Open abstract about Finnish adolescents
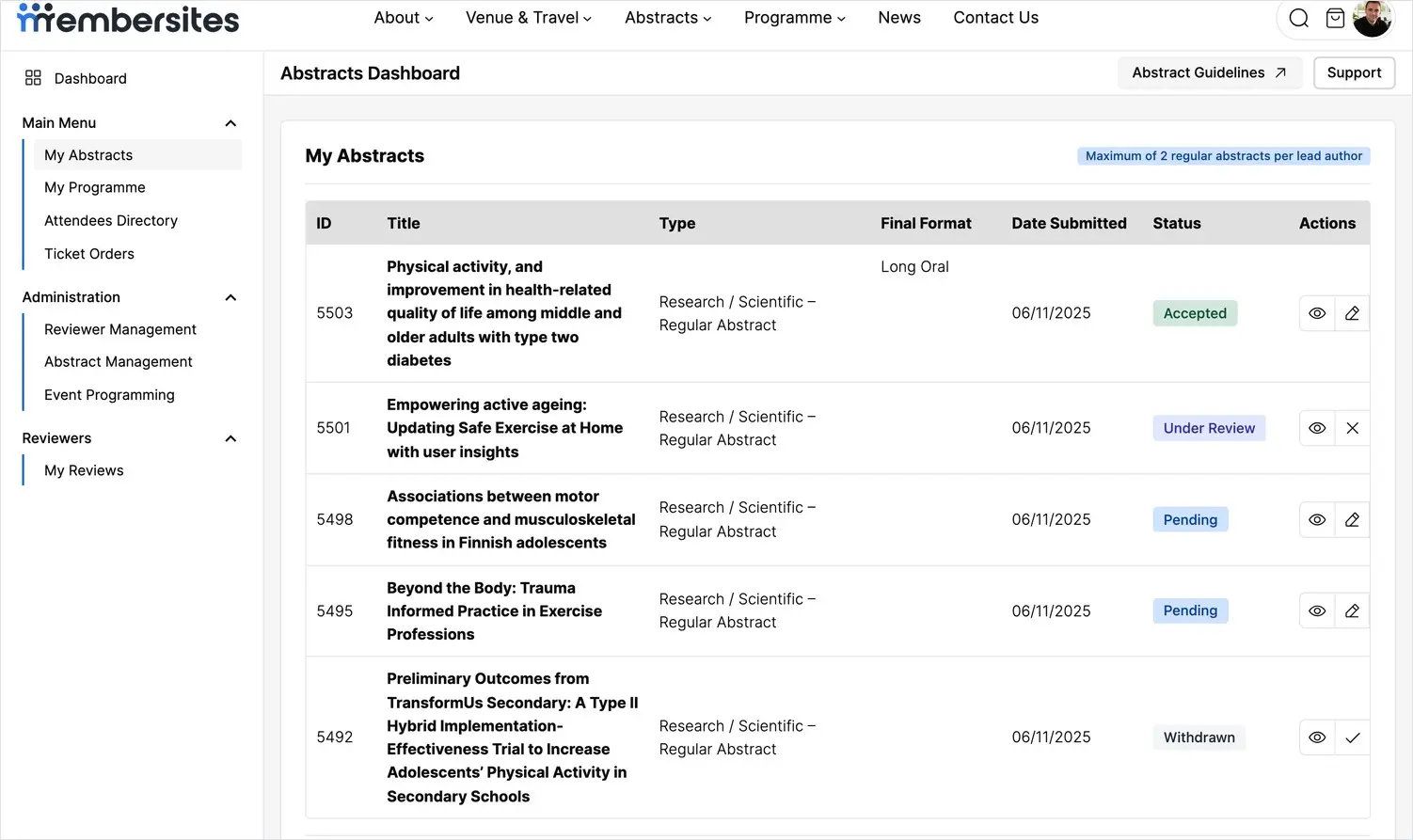 (x=511, y=519)
